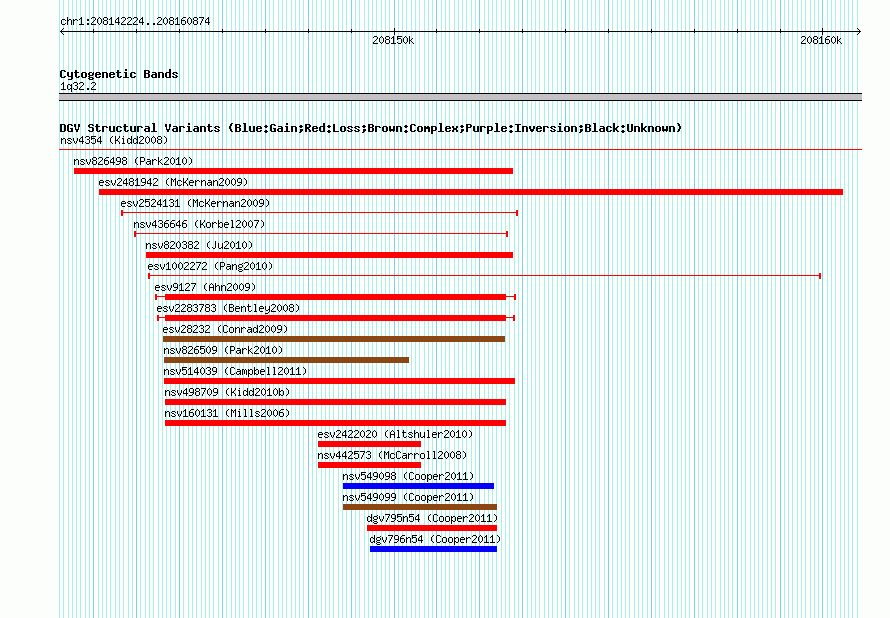
Task: Select the short red nsv442573 bar
Action: [x=370, y=465]
